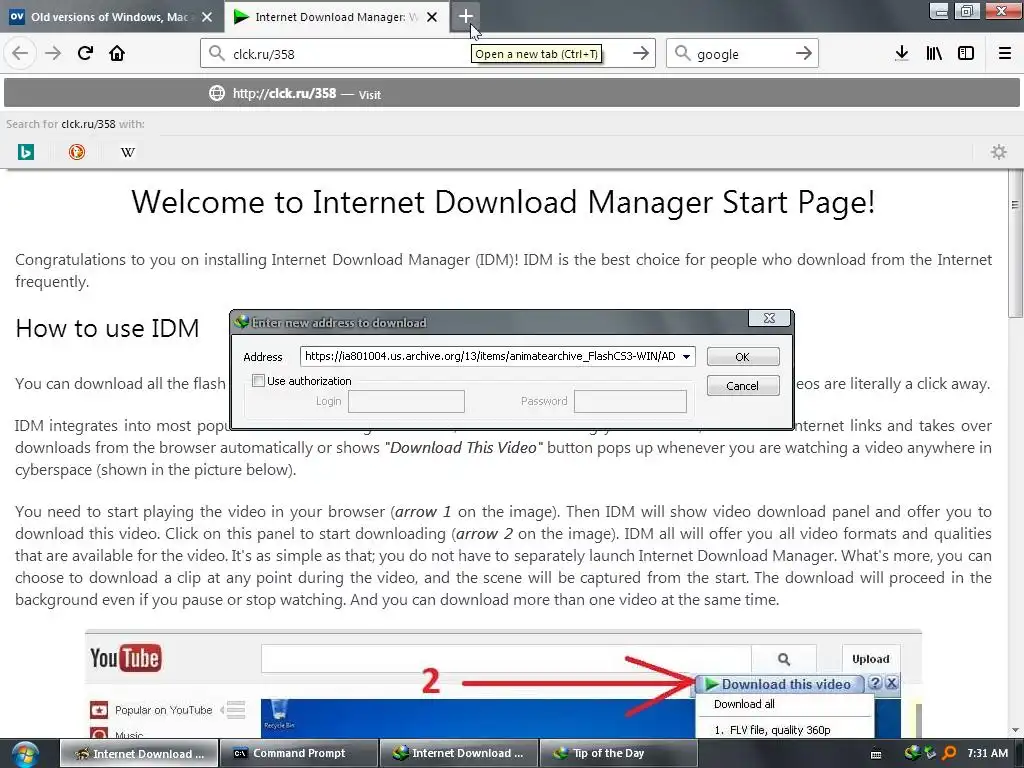Click the on-screen keyboard tray icon
The width and height of the screenshot is (1024, 768).
tap(876, 754)
